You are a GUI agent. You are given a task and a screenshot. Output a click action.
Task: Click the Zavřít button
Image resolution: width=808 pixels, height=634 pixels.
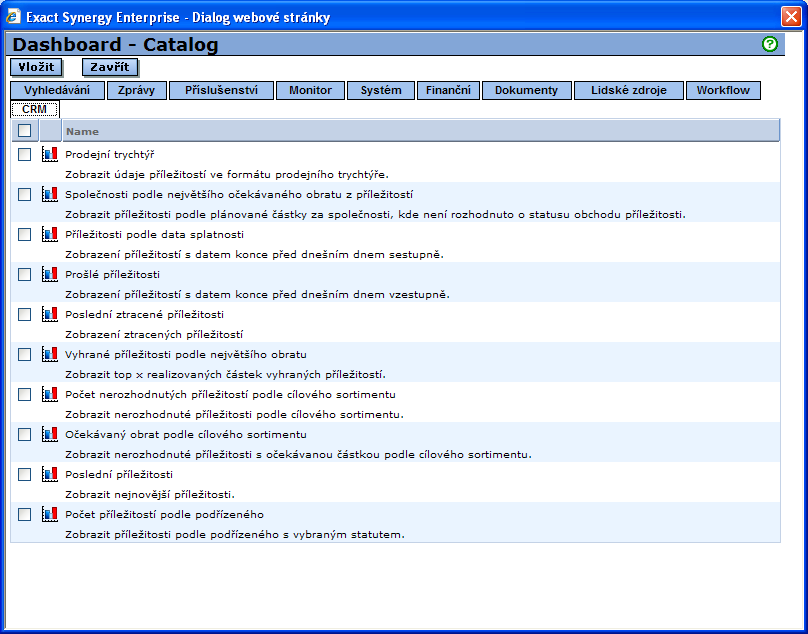pyautogui.click(x=110, y=67)
